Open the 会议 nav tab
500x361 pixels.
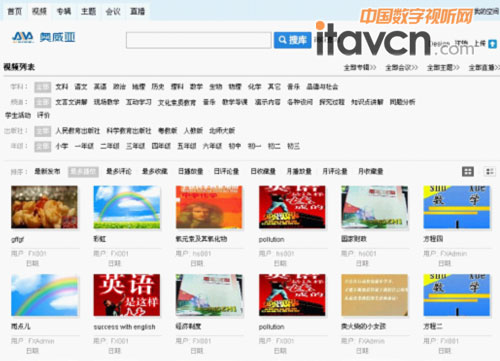click(x=113, y=11)
